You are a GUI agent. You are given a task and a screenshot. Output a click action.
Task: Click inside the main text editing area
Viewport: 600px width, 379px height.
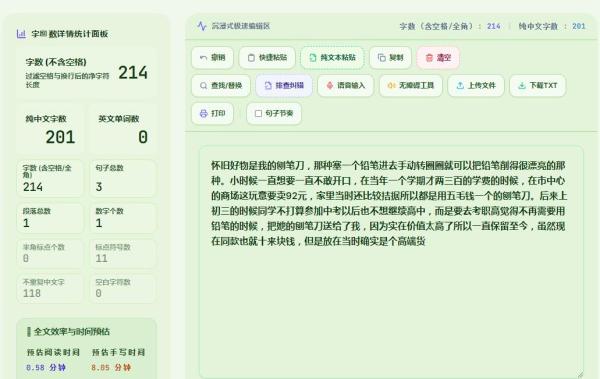[x=391, y=261]
